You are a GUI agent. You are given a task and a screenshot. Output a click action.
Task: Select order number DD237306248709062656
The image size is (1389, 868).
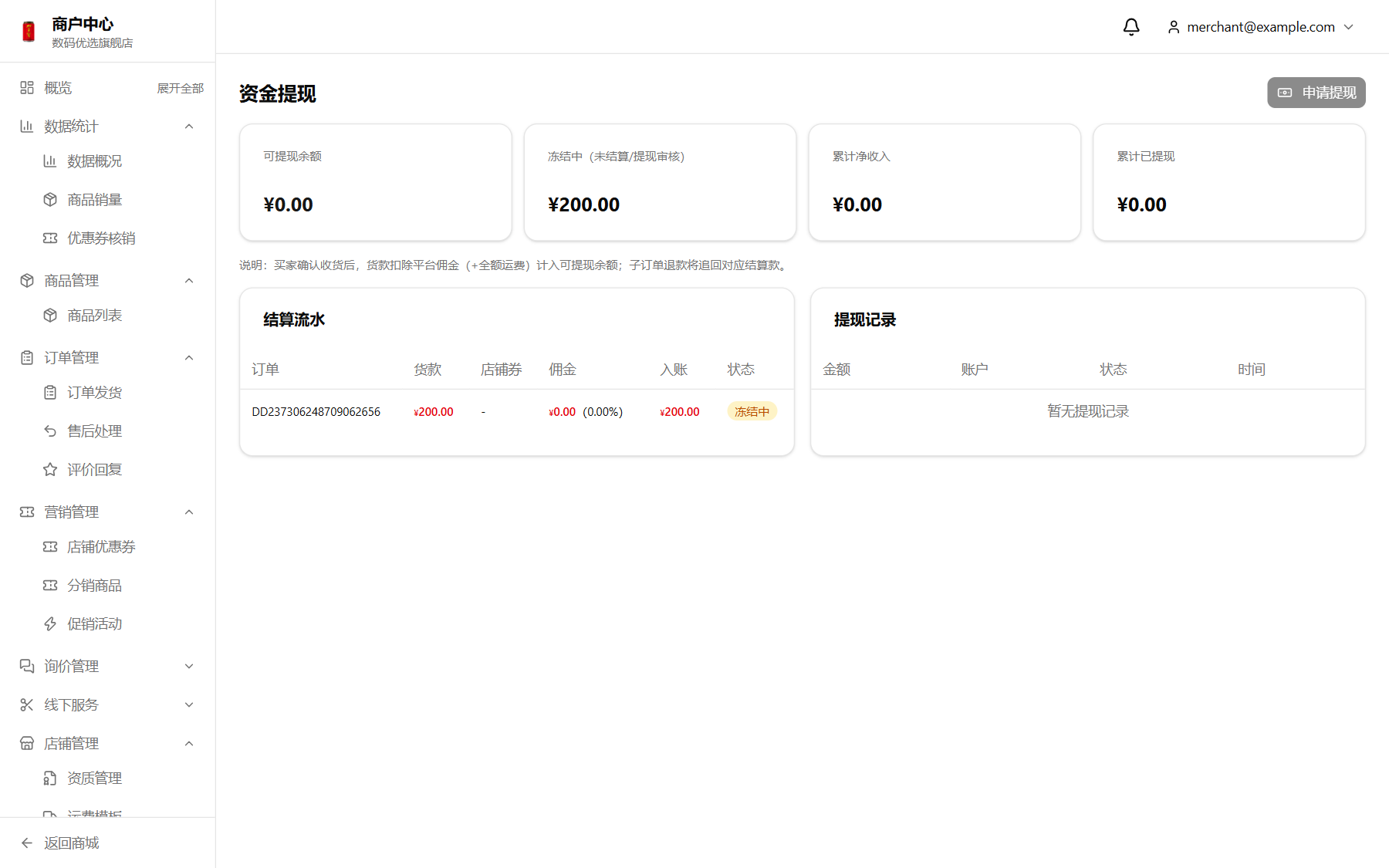(x=316, y=412)
